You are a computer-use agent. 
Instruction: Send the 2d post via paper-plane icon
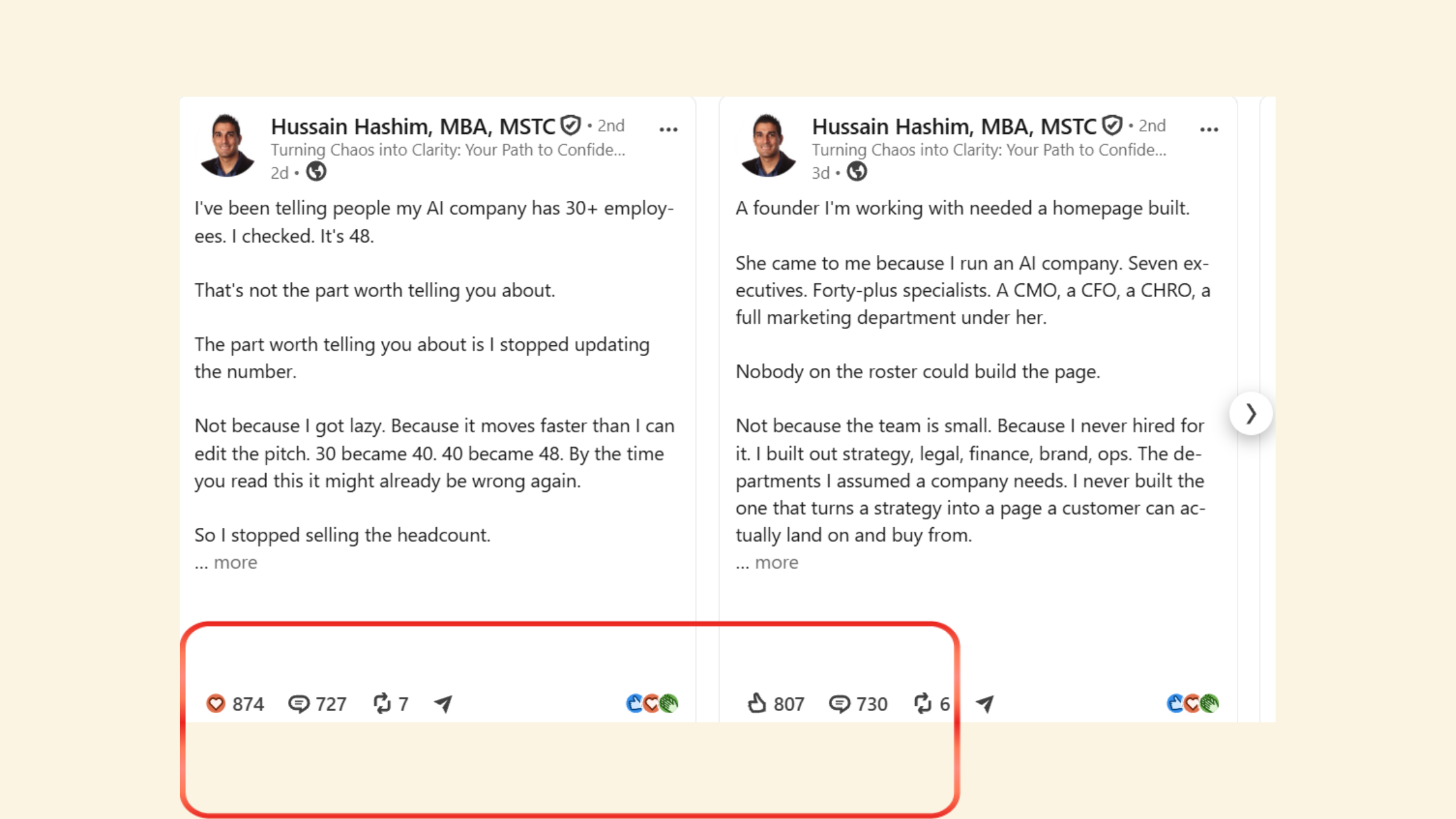click(443, 704)
